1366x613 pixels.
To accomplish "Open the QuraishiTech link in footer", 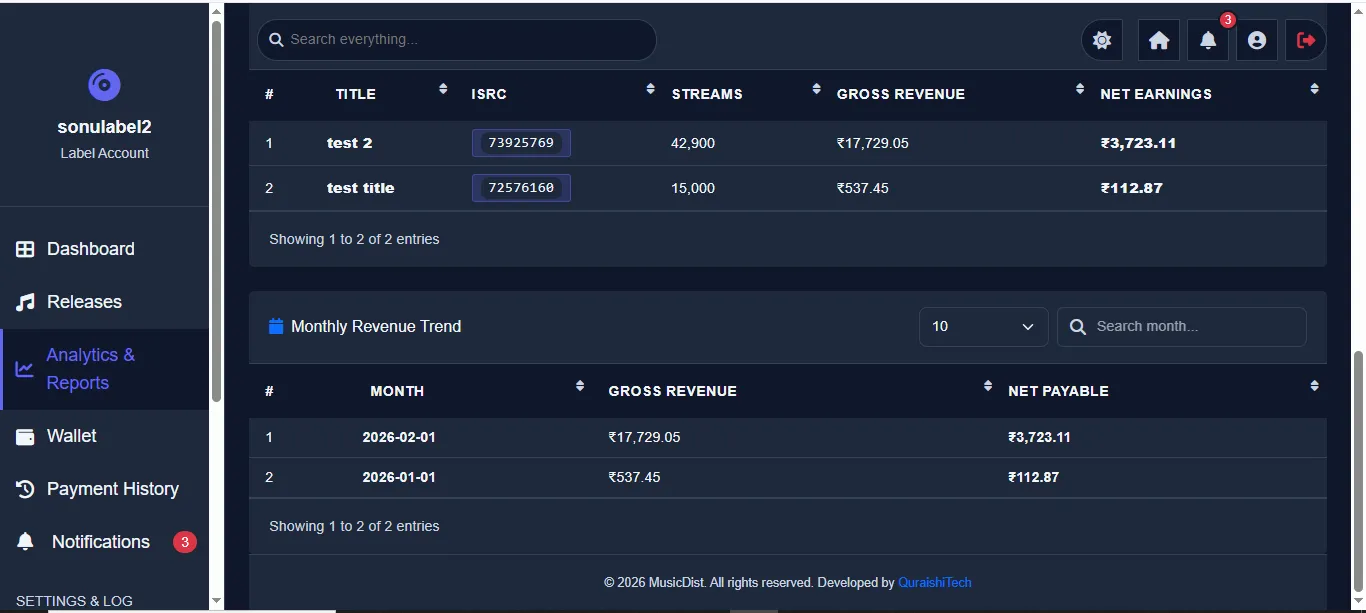I will (934, 582).
